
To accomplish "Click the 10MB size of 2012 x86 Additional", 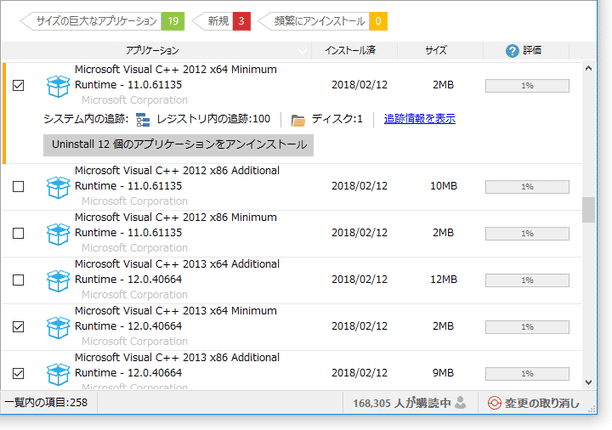I will (443, 186).
